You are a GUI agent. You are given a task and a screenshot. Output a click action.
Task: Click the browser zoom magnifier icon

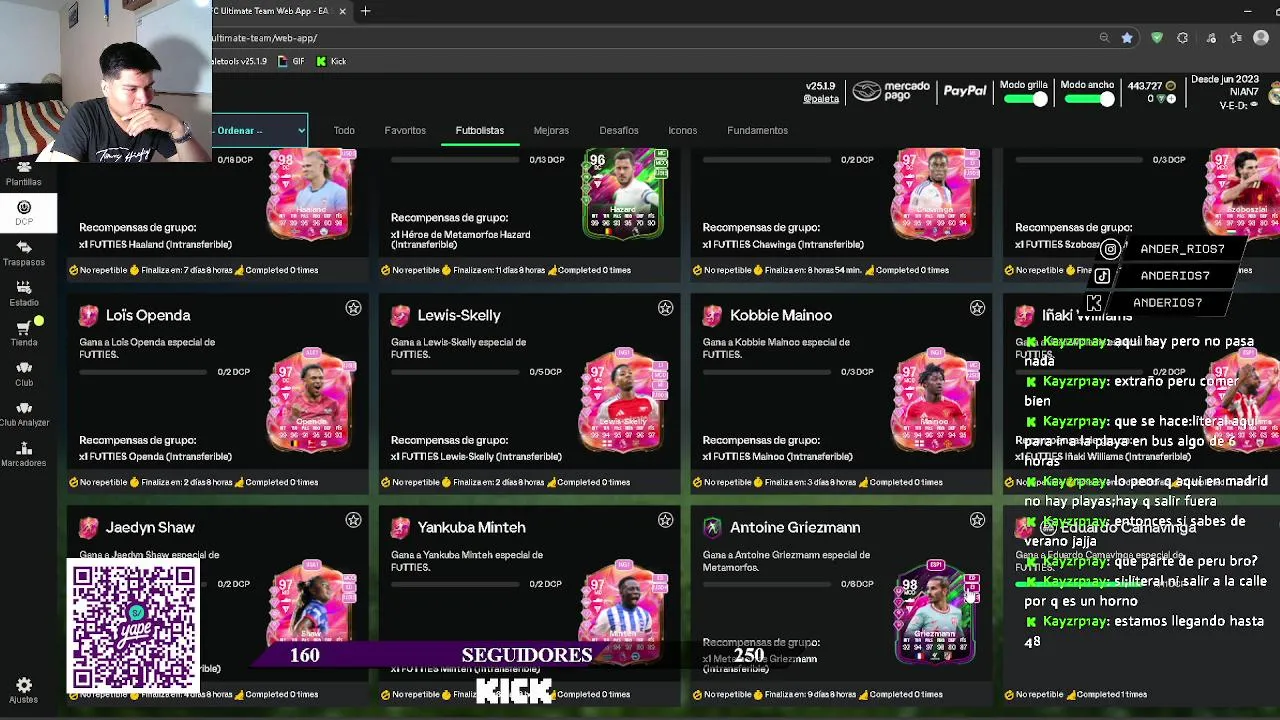[1104, 38]
